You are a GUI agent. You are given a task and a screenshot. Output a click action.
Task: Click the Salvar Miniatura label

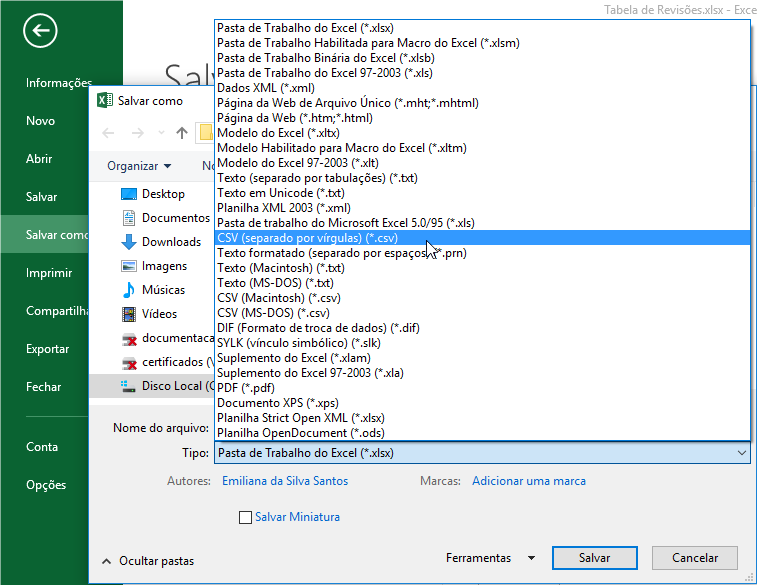pyautogui.click(x=297, y=517)
